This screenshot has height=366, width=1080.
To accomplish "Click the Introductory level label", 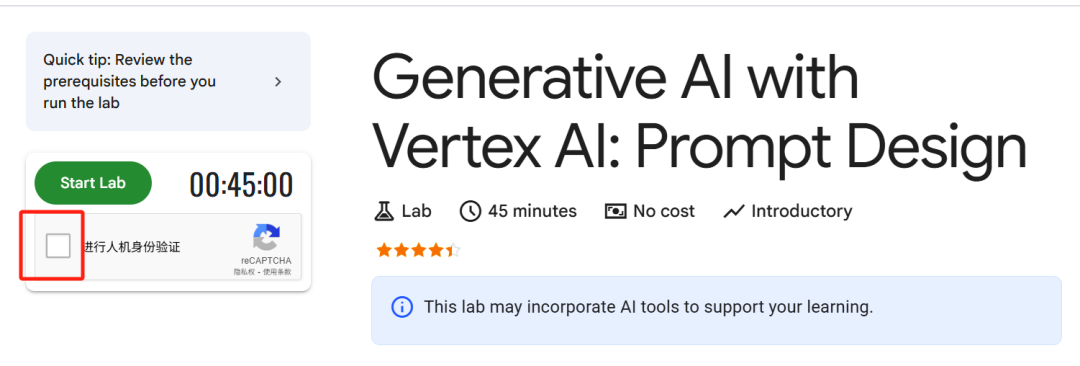I will [802, 211].
